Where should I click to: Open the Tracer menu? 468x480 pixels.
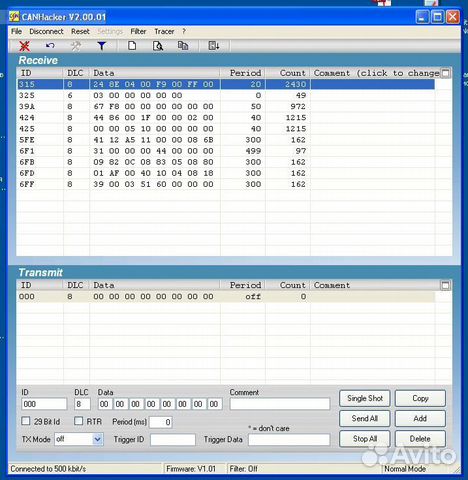tap(164, 31)
